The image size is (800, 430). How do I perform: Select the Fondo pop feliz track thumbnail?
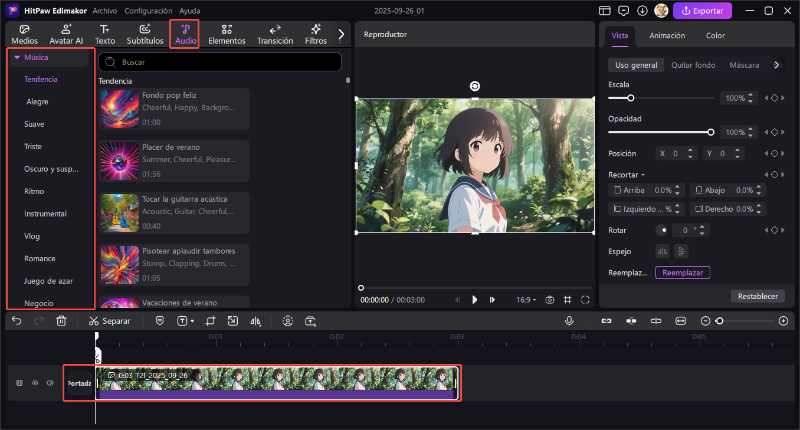tap(119, 109)
